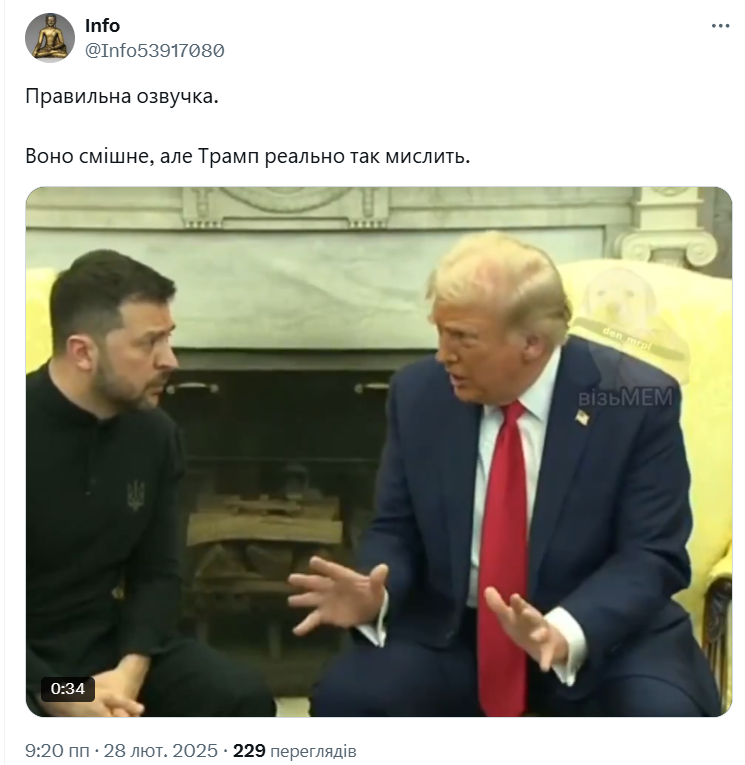745x765 pixels.
Task: Click the den_mrpl dog logo watermark
Action: [x=628, y=323]
